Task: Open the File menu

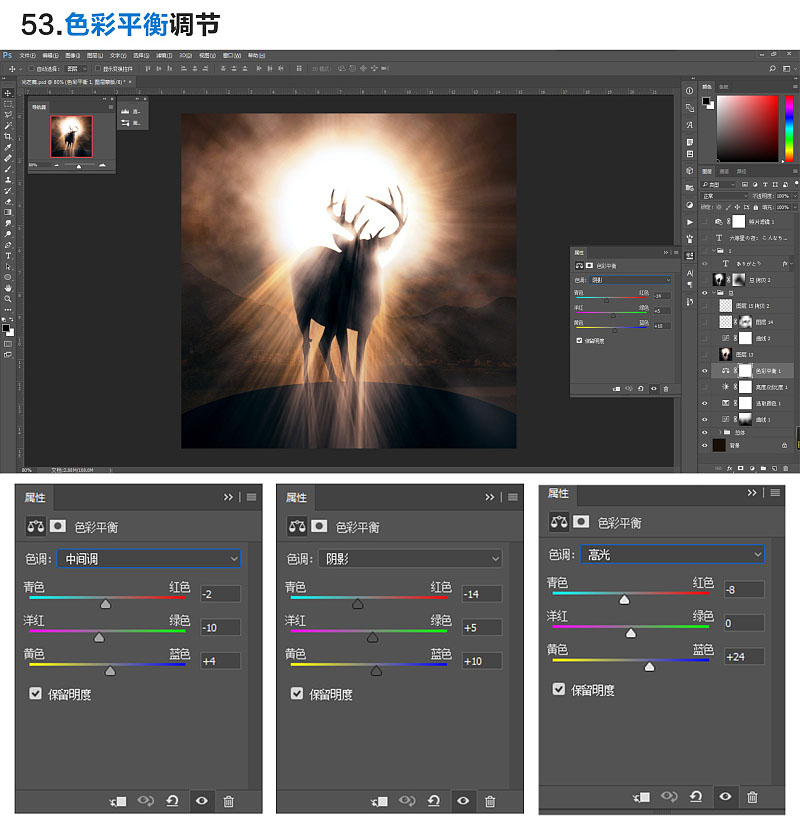Action: [27, 55]
